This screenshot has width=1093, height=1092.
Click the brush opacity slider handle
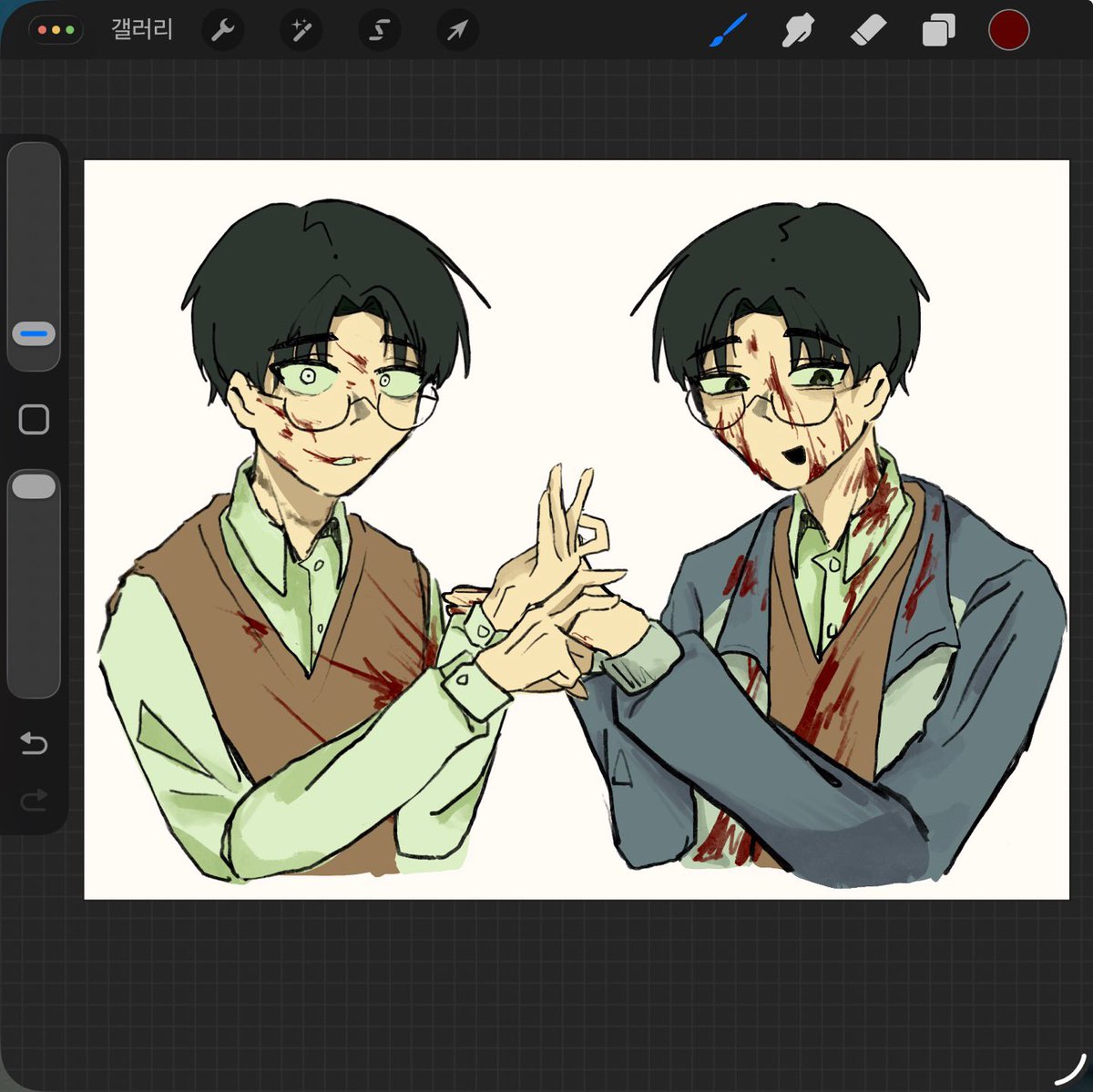pos(34,486)
